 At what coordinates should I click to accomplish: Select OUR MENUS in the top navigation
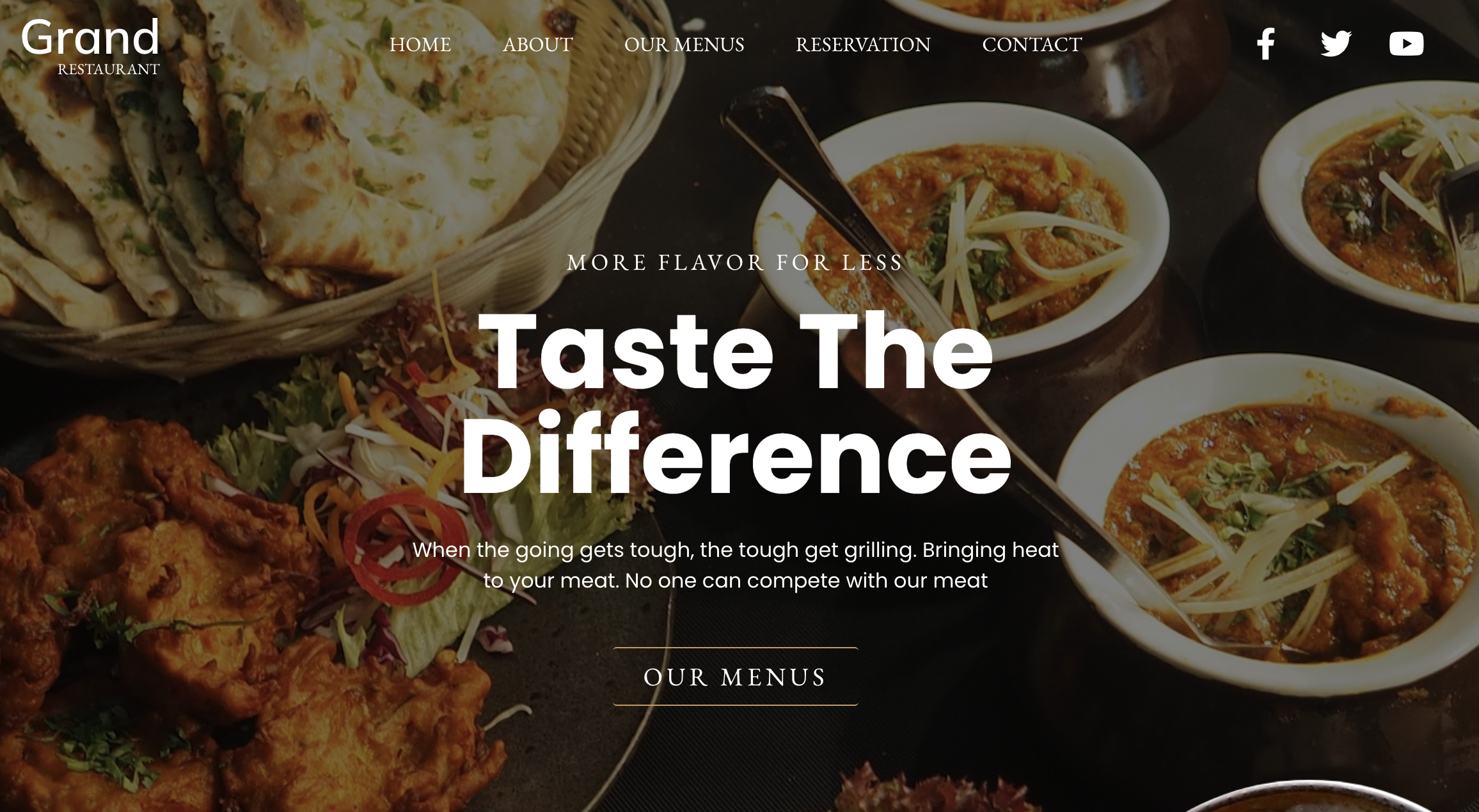point(684,45)
